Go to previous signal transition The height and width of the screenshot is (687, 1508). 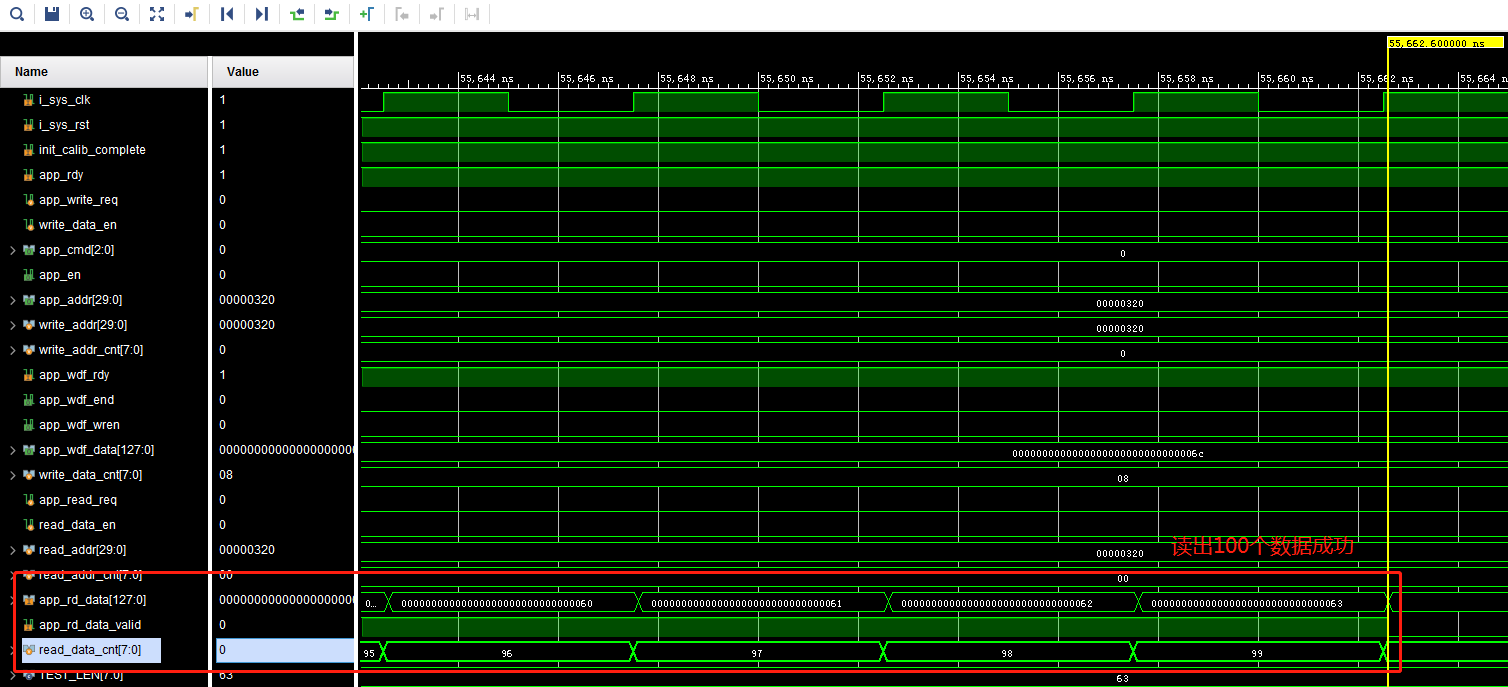(x=296, y=14)
